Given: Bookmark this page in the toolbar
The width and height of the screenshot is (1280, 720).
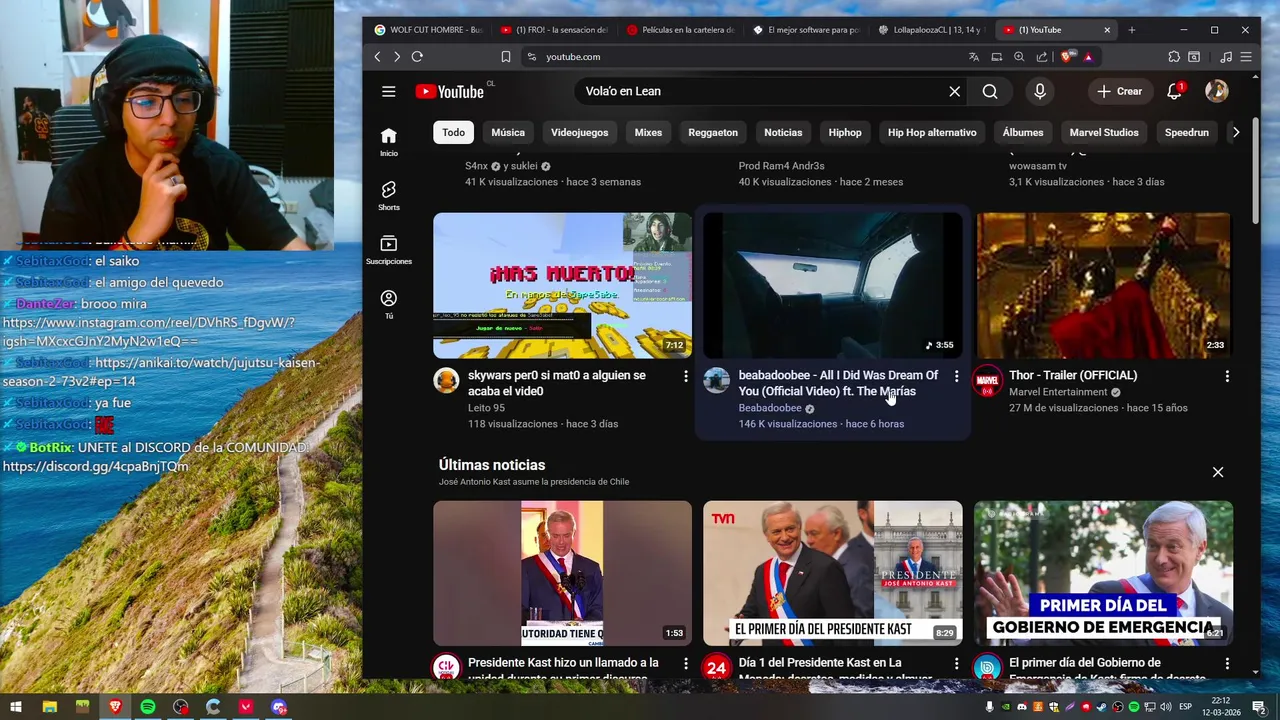Looking at the screenshot, I should 505,57.
